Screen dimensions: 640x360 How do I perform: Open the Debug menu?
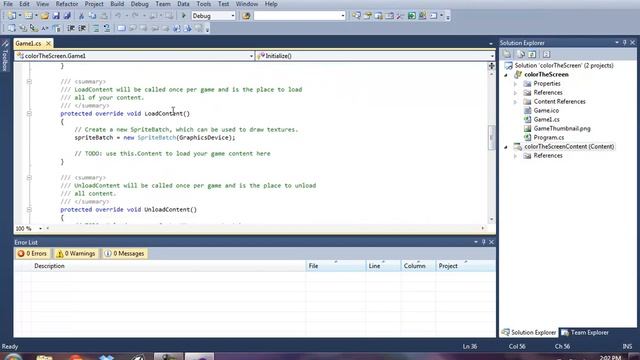click(140, 4)
